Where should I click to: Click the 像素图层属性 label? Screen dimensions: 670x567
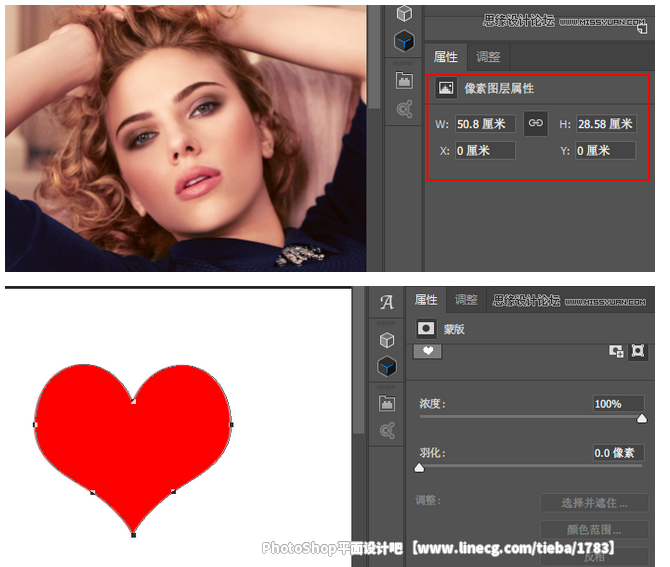pos(499,88)
